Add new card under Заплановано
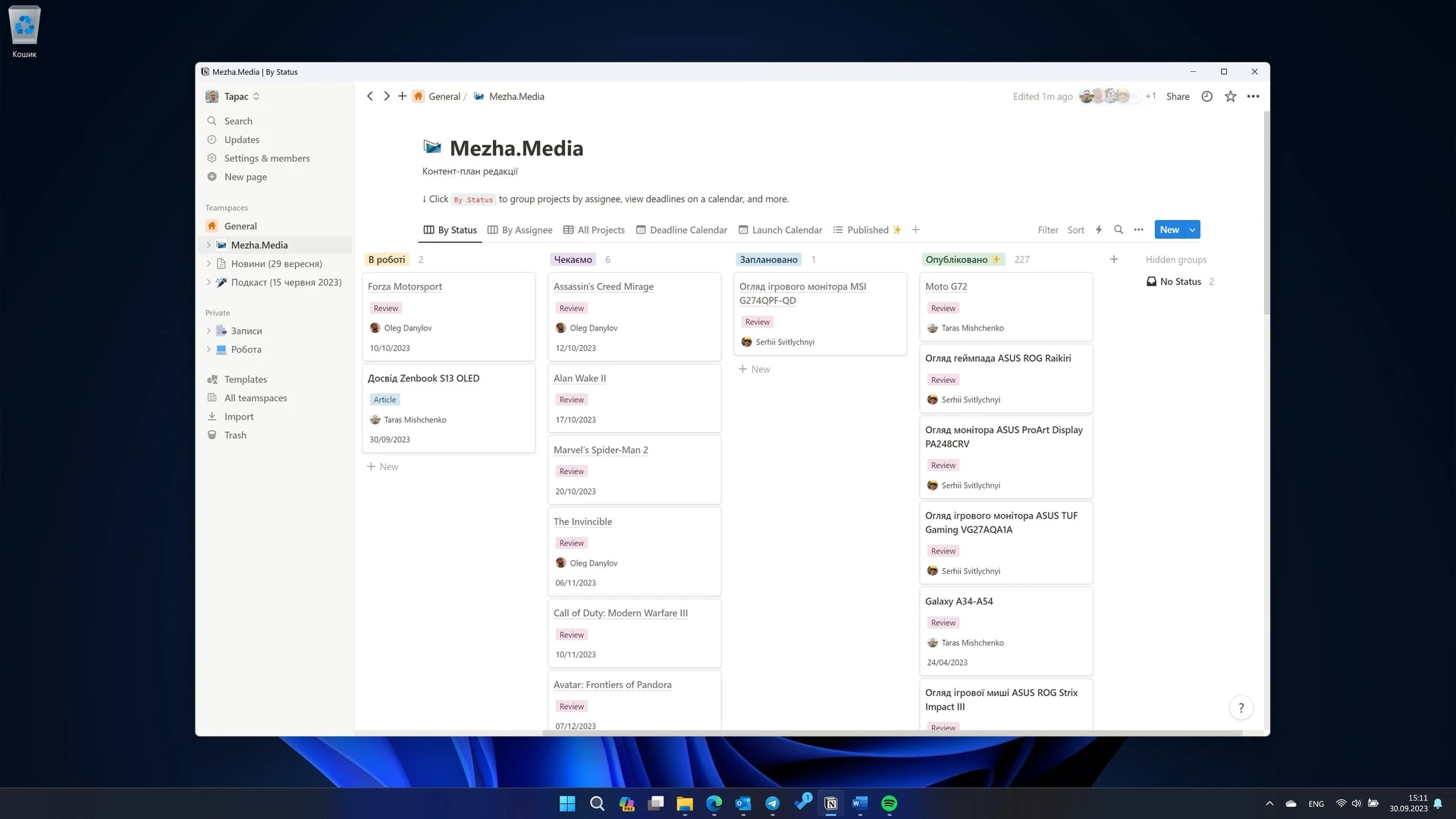This screenshot has height=819, width=1456. point(755,369)
